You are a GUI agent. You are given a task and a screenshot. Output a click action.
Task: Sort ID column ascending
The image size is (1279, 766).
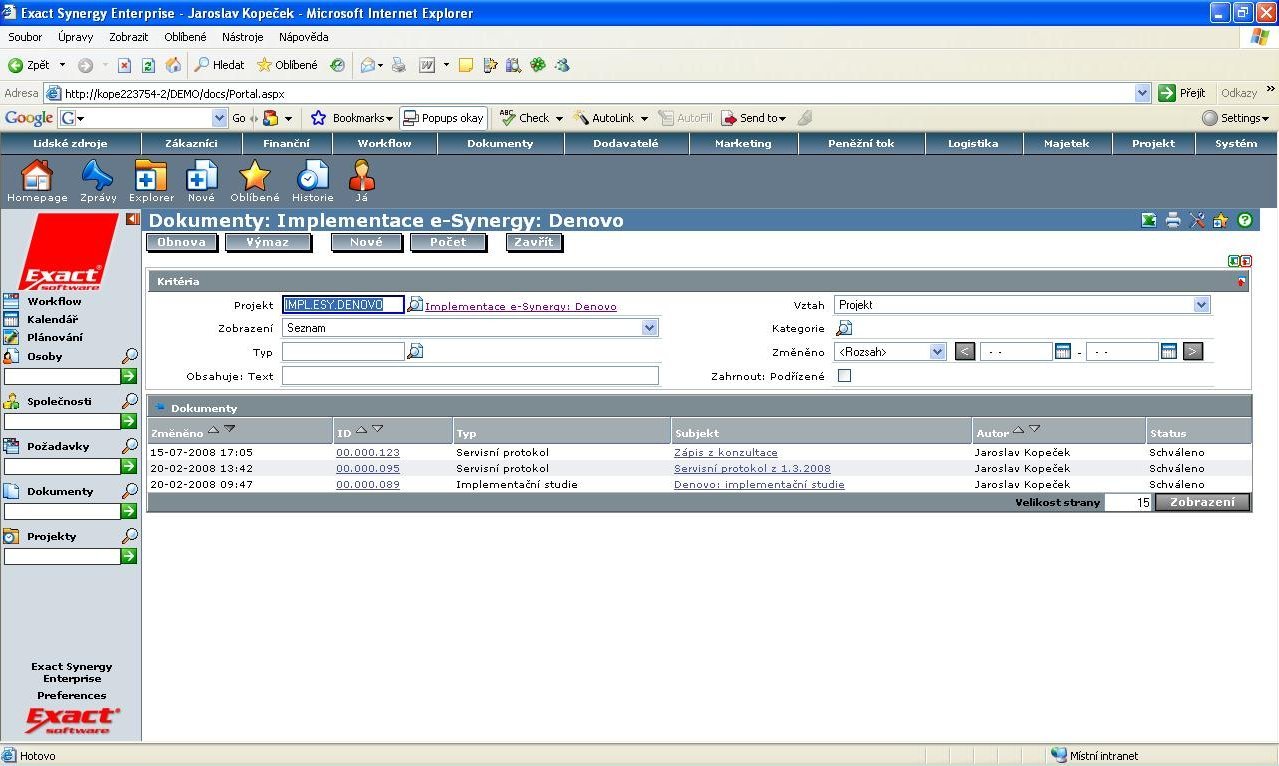(362, 429)
